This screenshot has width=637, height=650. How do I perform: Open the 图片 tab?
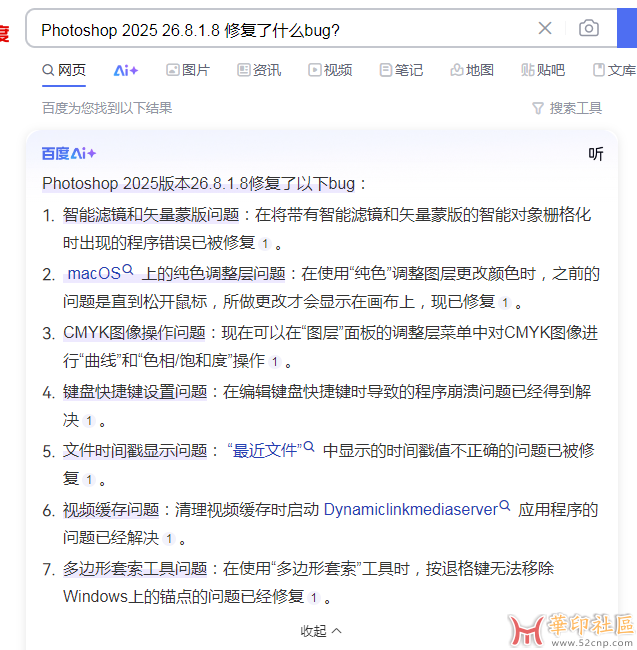coord(188,70)
